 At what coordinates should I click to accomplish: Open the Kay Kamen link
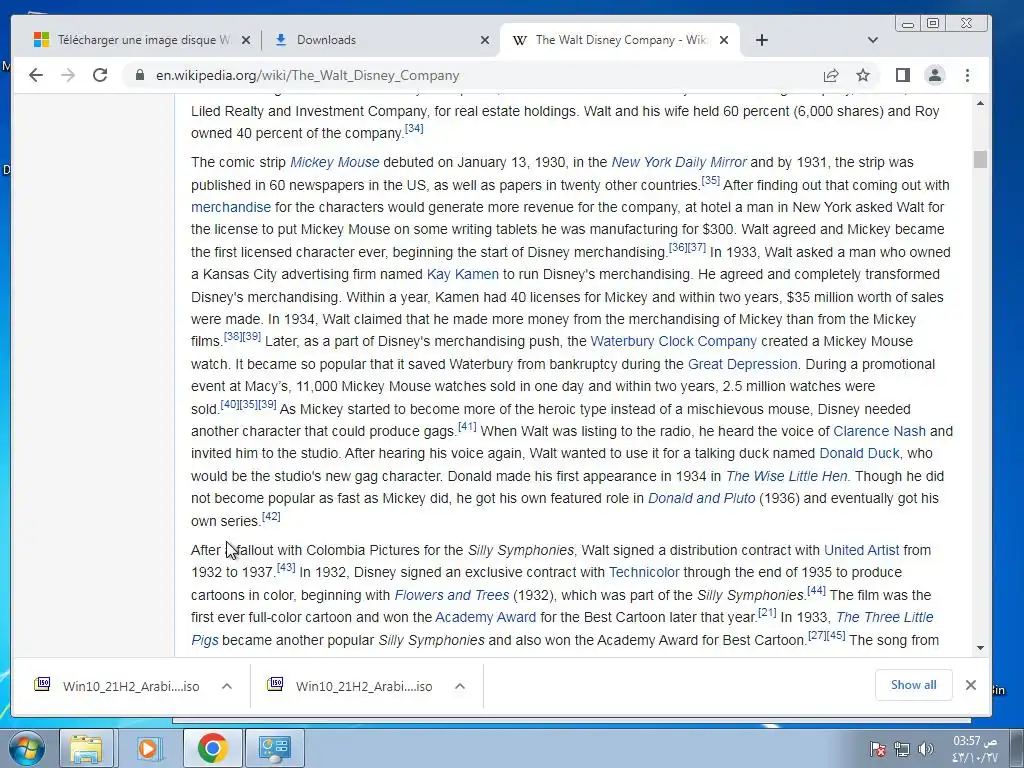(x=462, y=274)
